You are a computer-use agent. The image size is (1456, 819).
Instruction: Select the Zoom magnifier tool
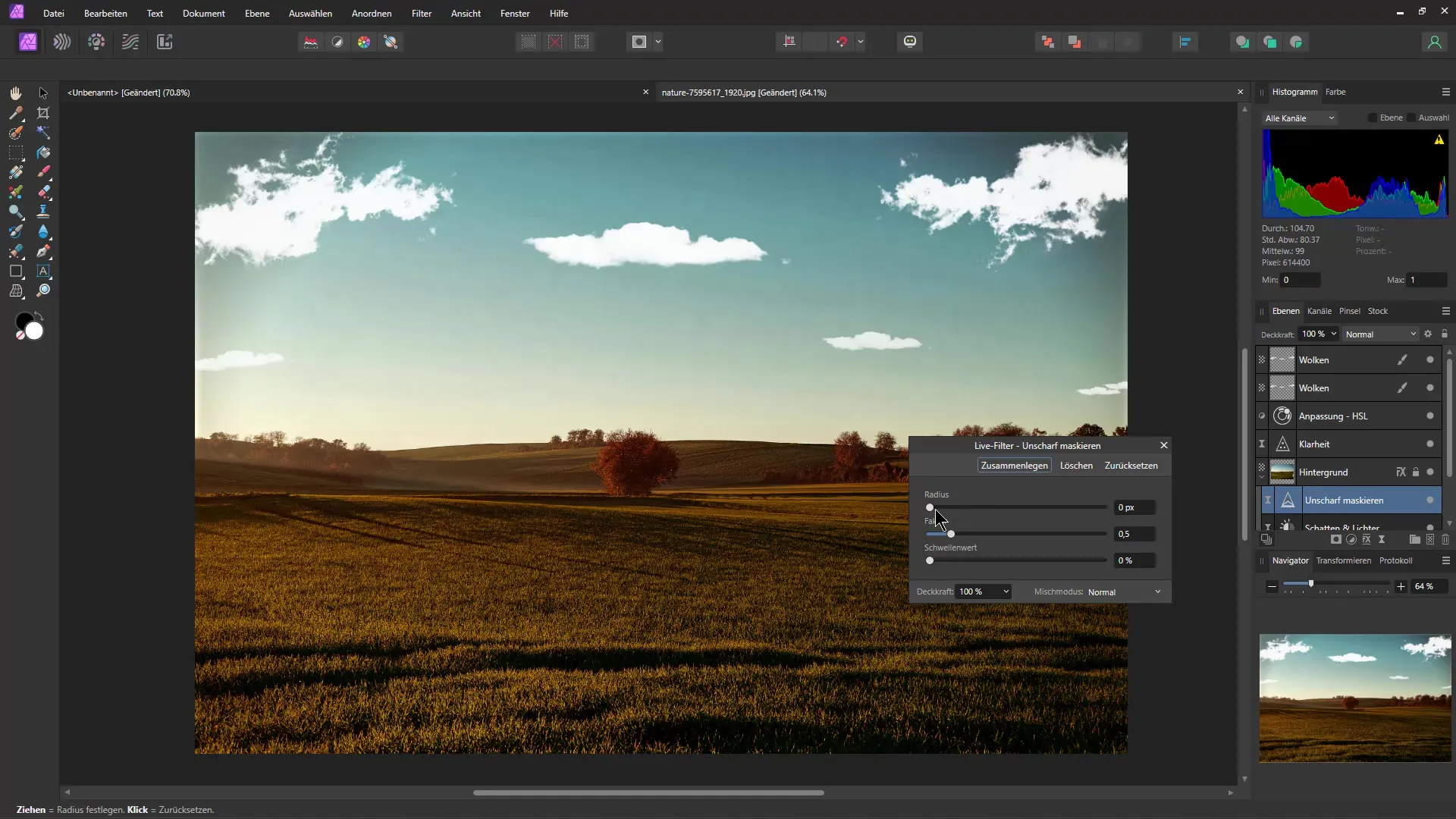[x=43, y=290]
